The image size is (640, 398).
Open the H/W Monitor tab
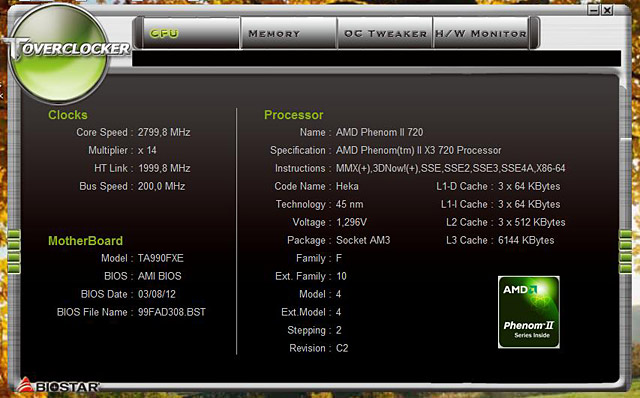point(481,33)
